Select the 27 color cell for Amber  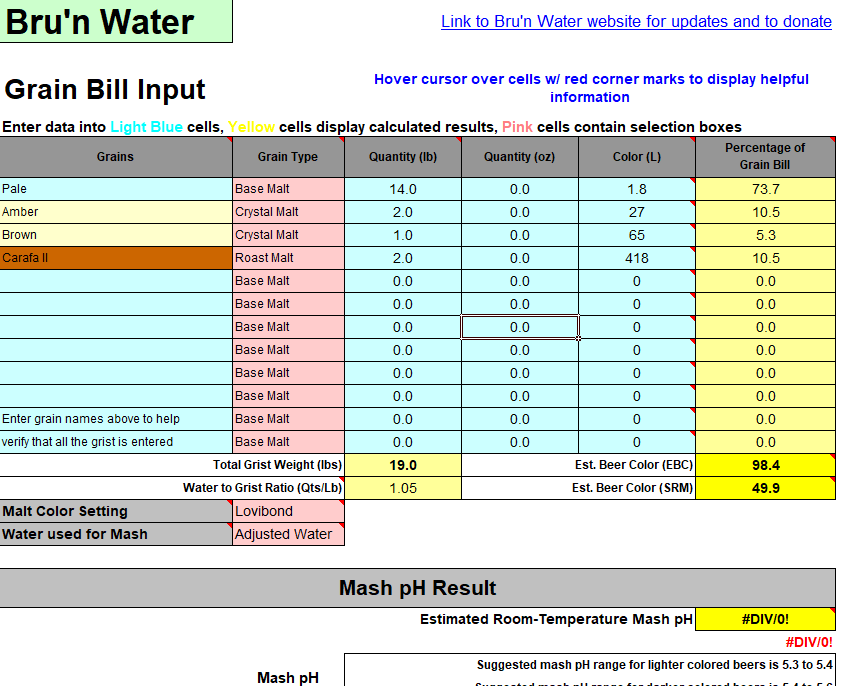tap(637, 212)
